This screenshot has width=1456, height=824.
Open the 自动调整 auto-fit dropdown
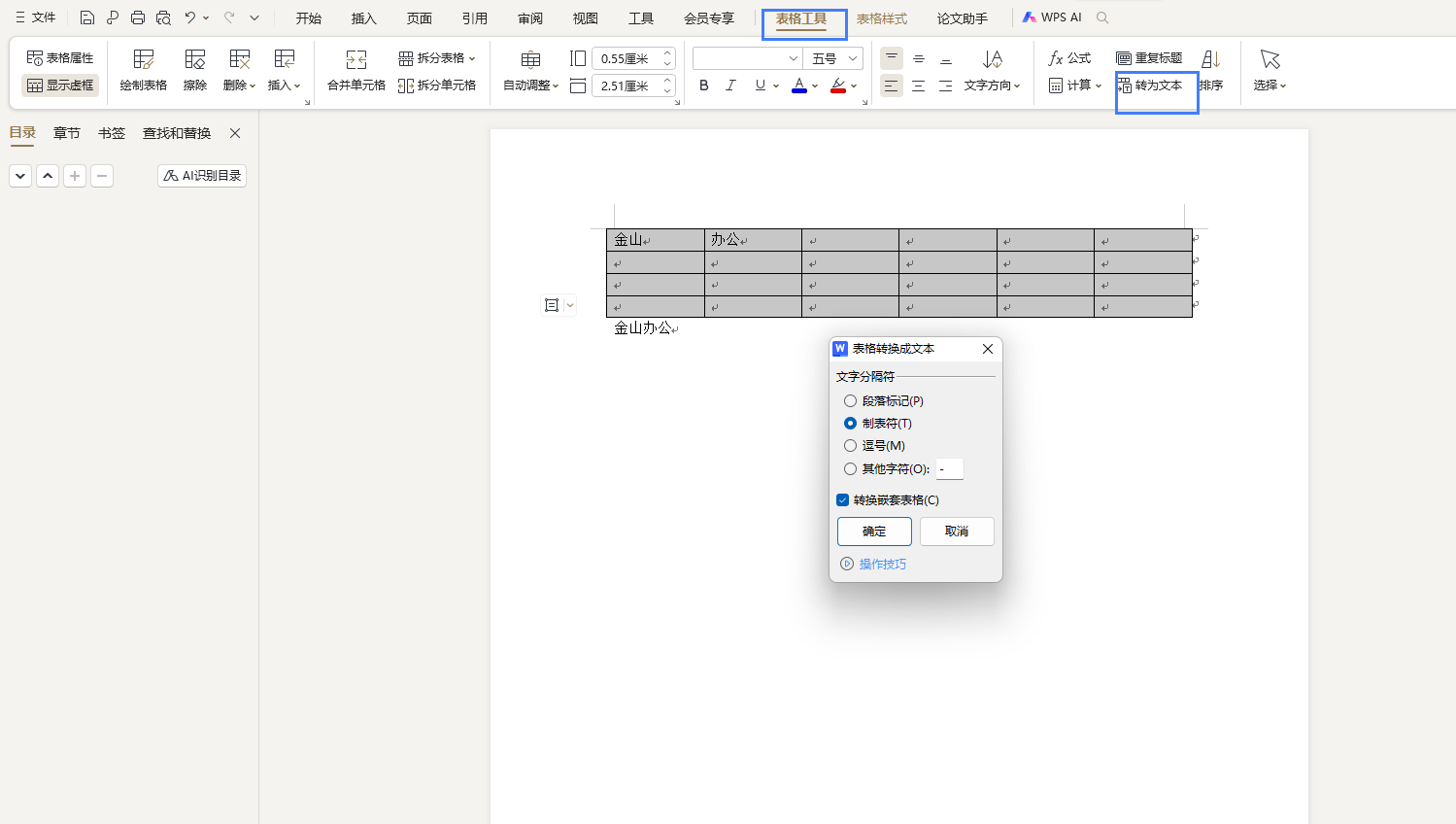click(x=530, y=71)
